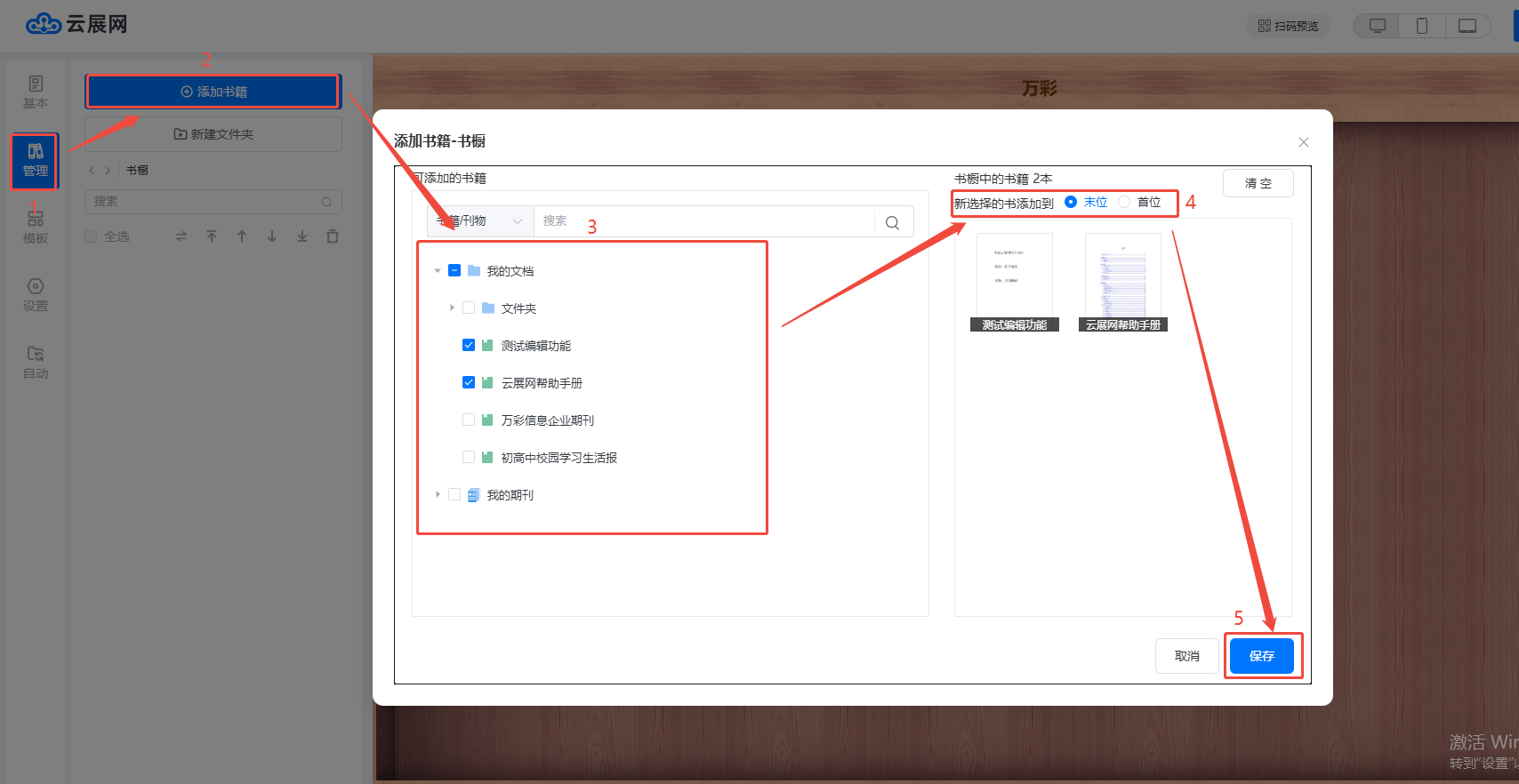Click the move-to-top arrow icon
Viewport: 1519px width, 784px height.
(x=212, y=236)
